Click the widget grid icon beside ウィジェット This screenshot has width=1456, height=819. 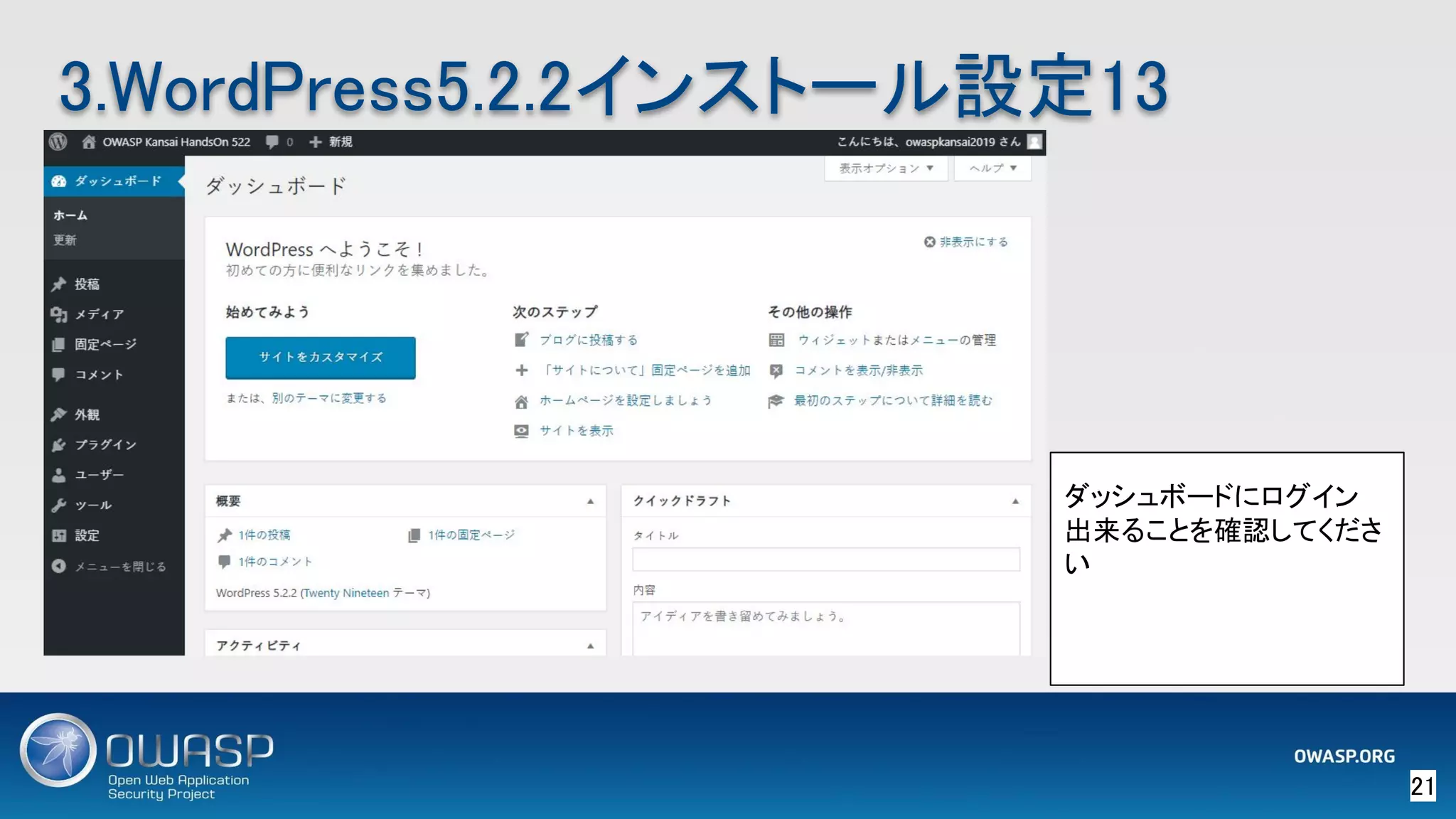[x=776, y=340]
